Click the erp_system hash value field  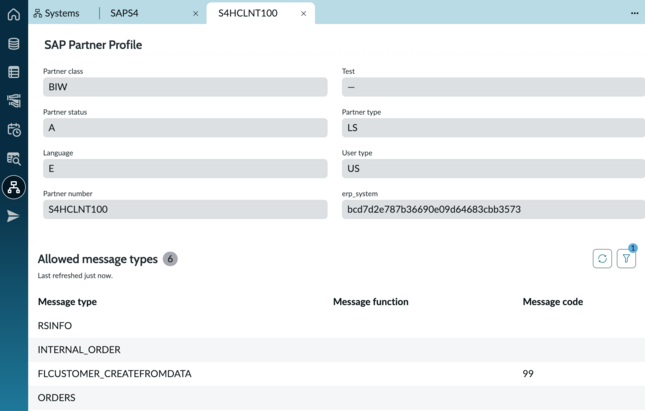493,209
